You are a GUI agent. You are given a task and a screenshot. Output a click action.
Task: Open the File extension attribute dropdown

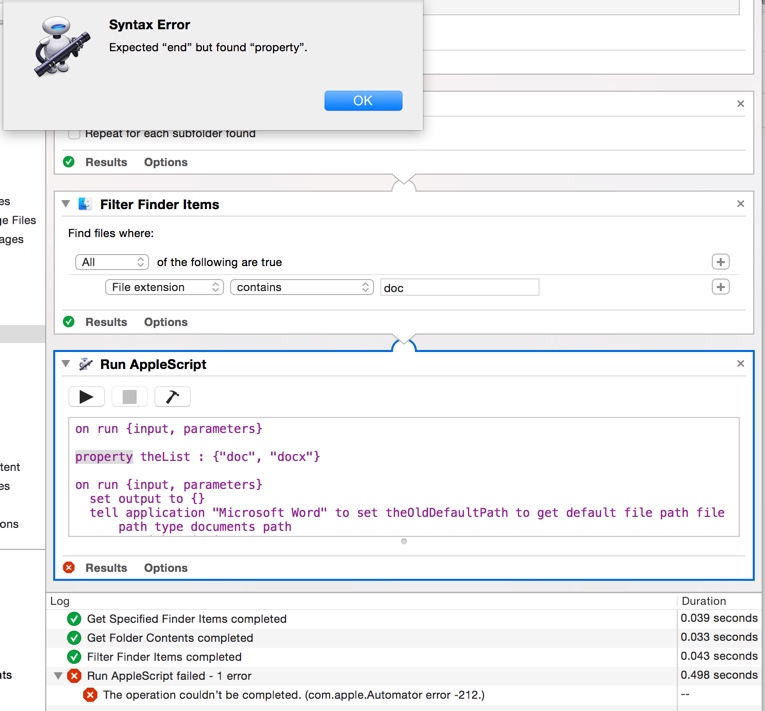coord(164,287)
